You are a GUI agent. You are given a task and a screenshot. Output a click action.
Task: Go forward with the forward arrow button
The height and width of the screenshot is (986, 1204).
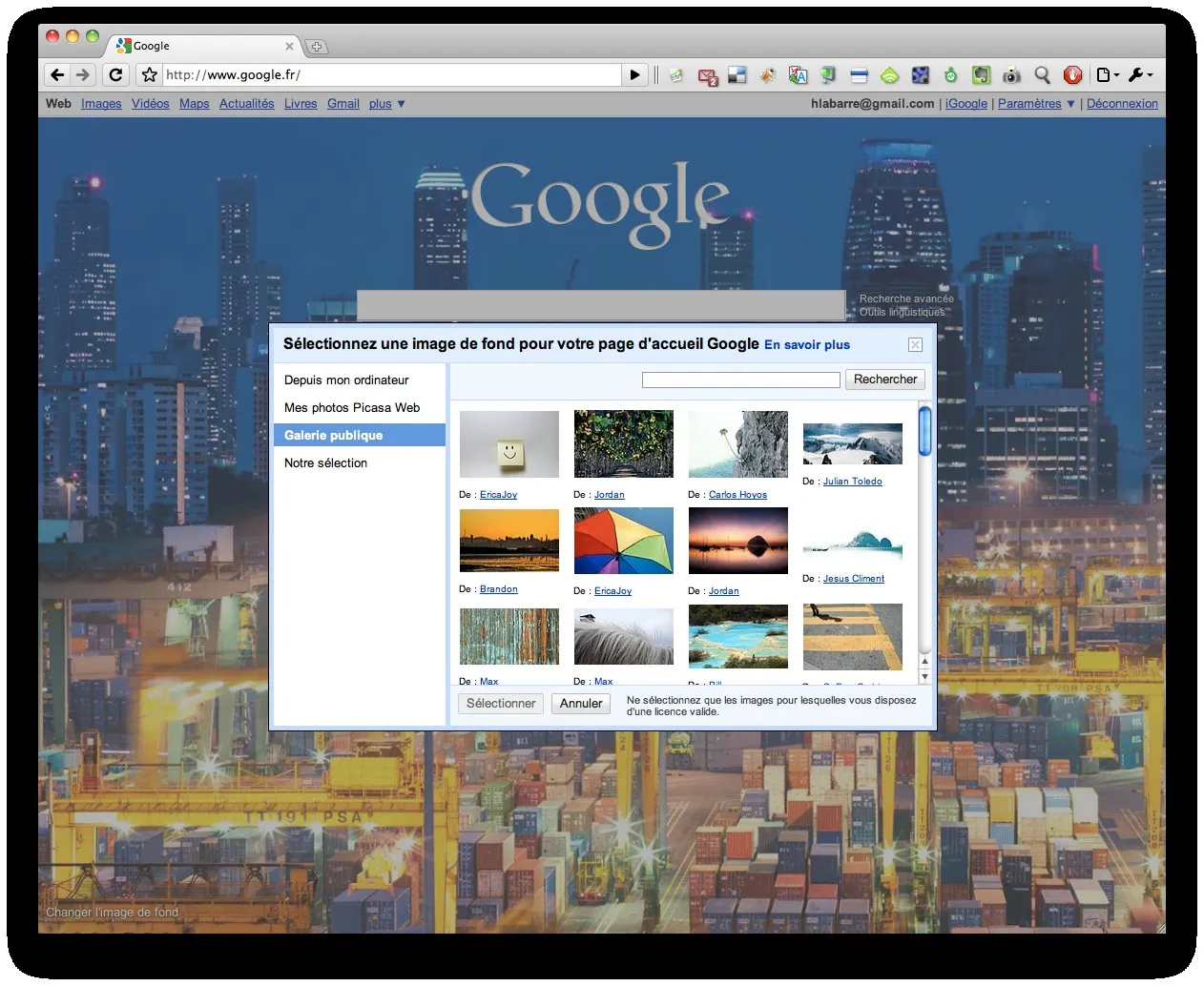83,74
